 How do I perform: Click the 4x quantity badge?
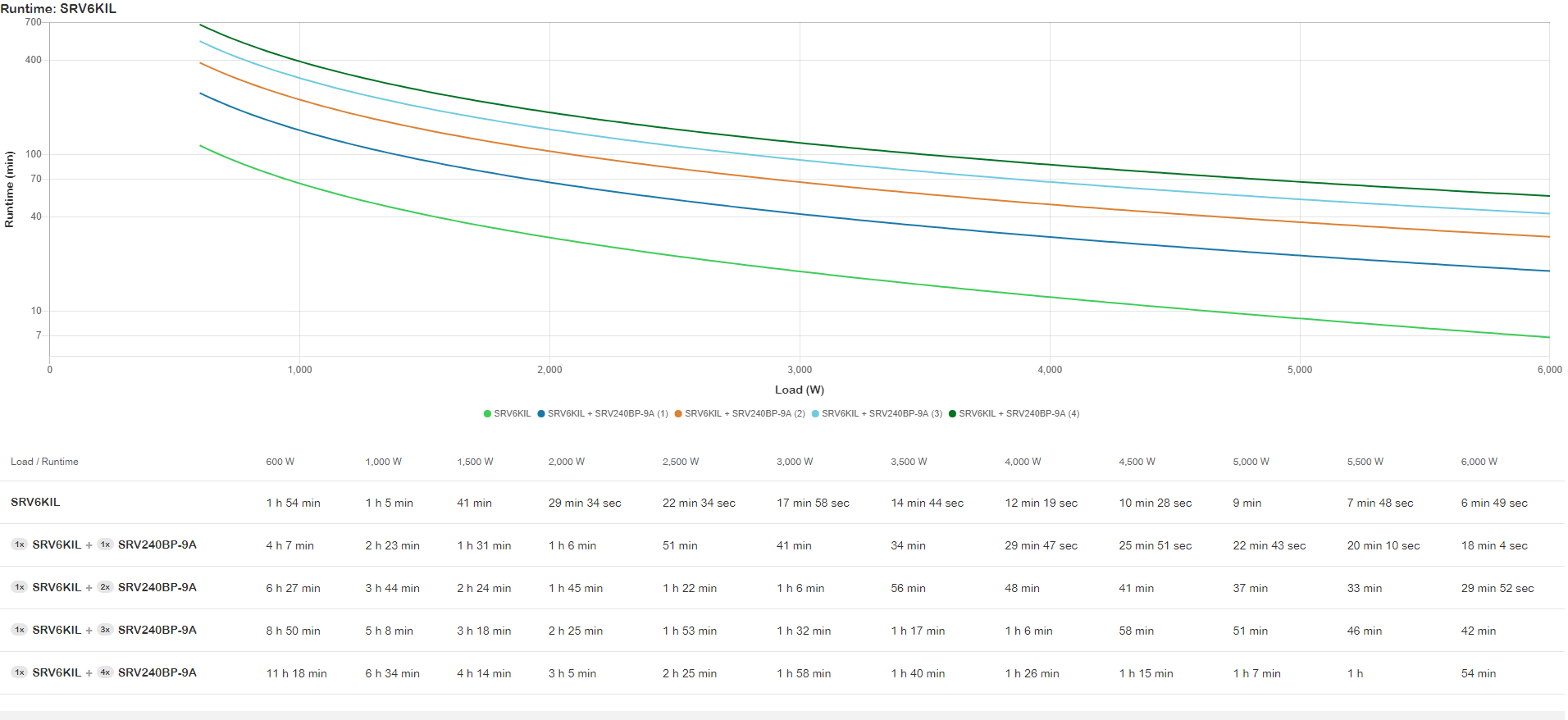pos(105,672)
